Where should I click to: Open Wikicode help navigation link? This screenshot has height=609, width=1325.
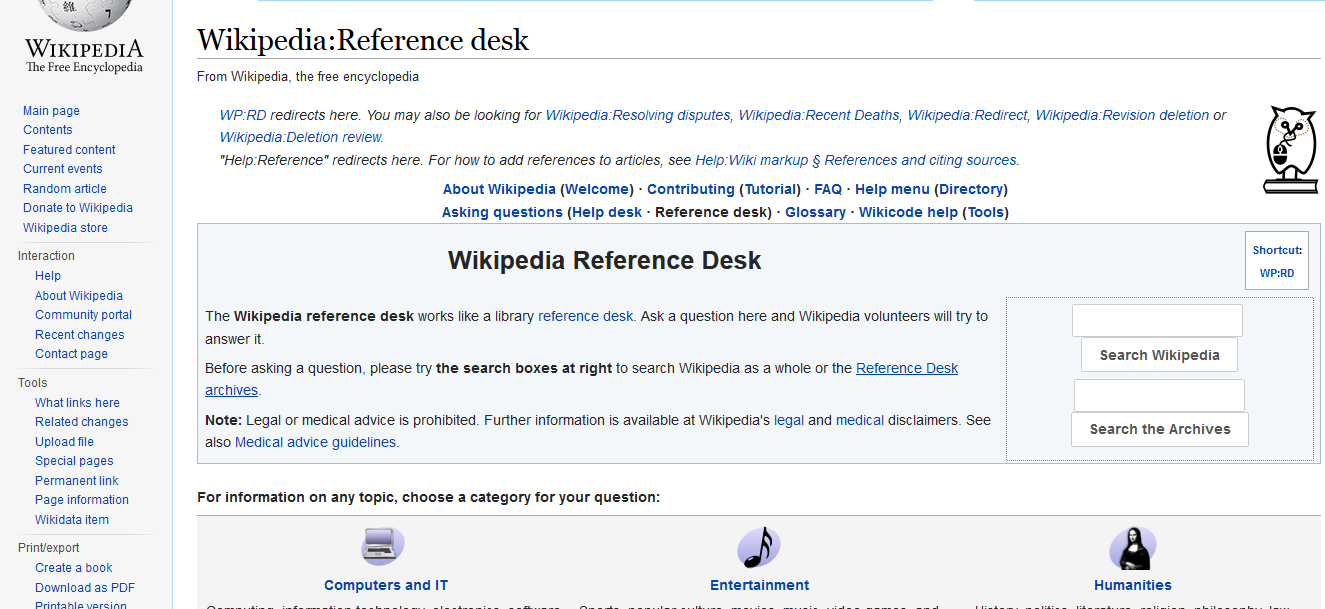pos(908,212)
